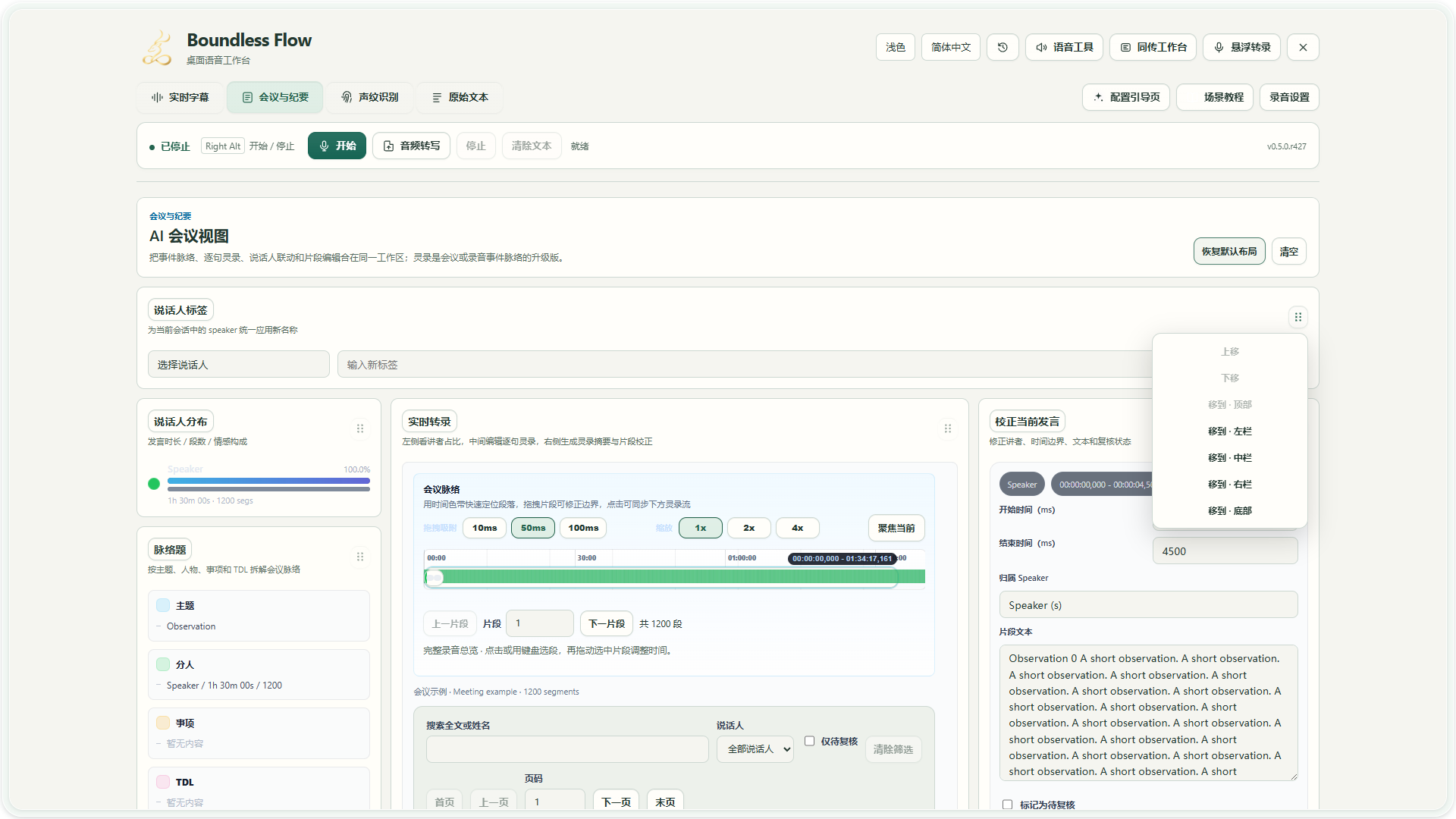Click the green timeline band
Viewport: 1456px width, 819px height.
click(x=674, y=577)
